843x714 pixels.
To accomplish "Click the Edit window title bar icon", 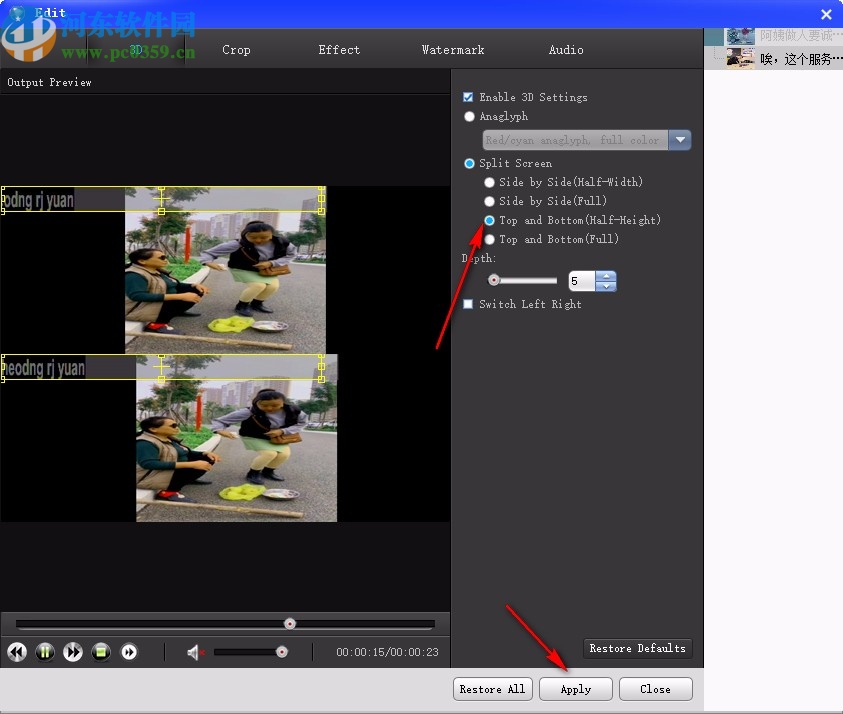I will (18, 13).
